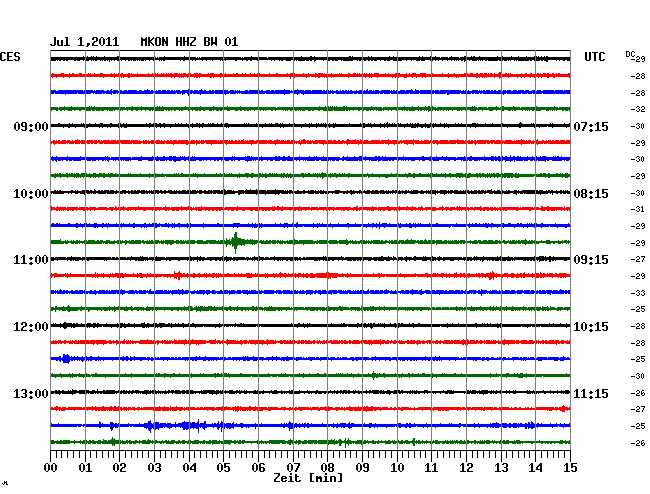Click the DC offset value "-32"
Viewport: 650px width, 494px height.
click(x=638, y=109)
